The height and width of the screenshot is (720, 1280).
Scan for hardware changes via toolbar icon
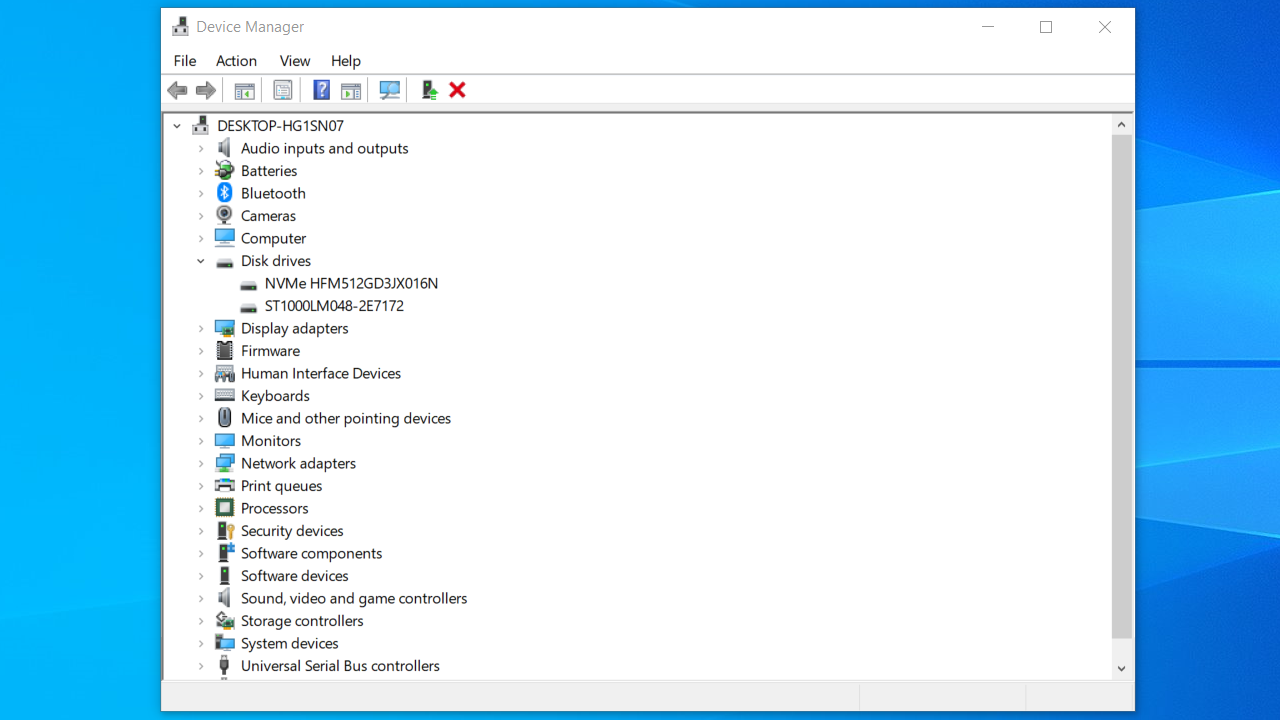[x=390, y=91]
